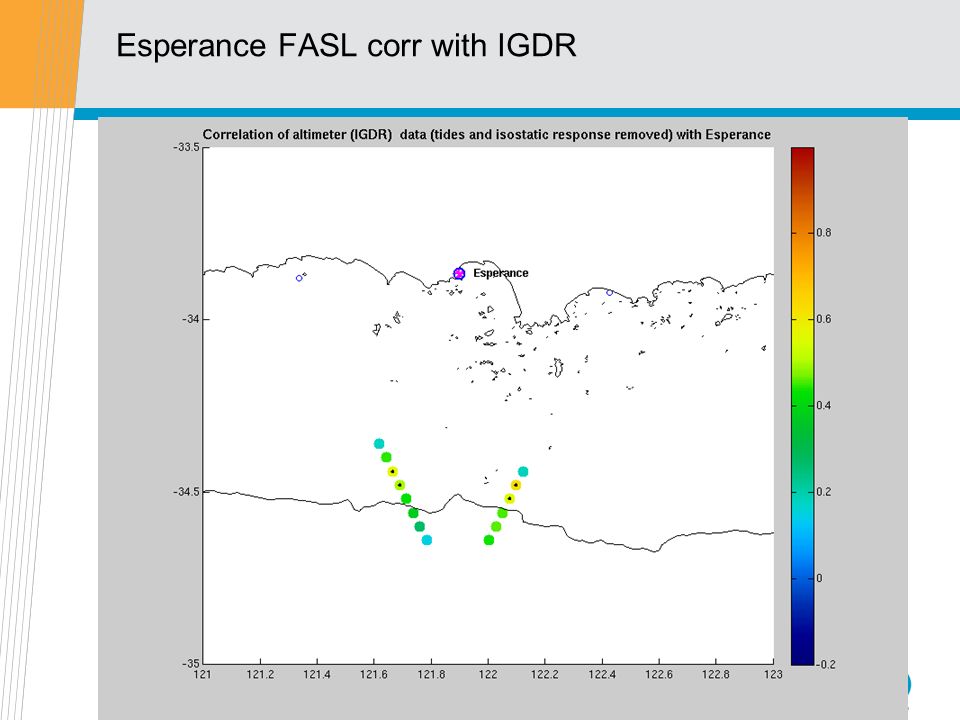This screenshot has height=720, width=960.
Task: Click the small blue circle west of Esperance
Action: (x=299, y=278)
